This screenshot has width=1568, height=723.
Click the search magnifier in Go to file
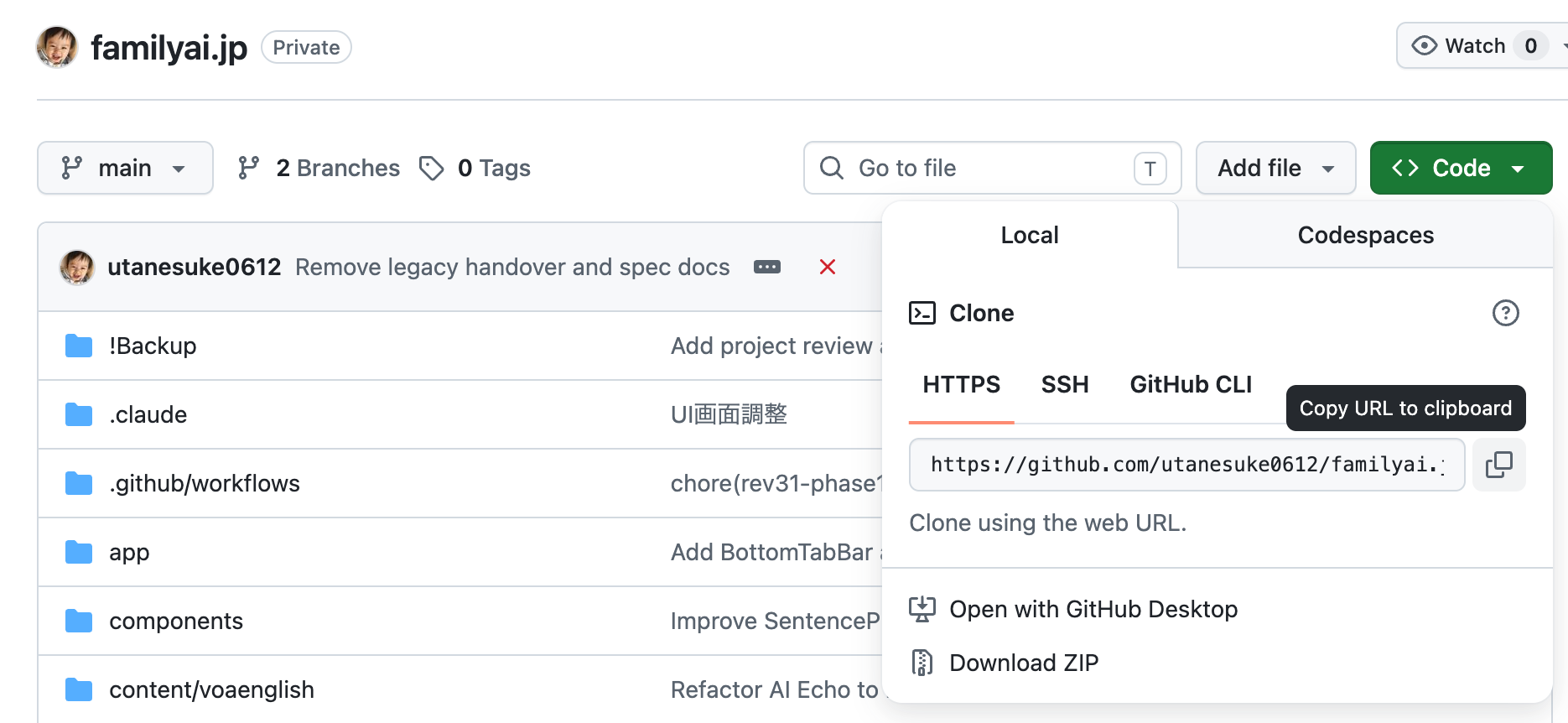point(832,168)
